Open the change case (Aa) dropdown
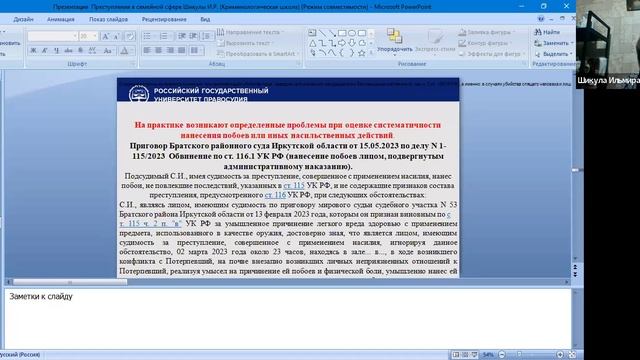Image resolution: width=640 pixels, height=360 pixels. click(108, 51)
